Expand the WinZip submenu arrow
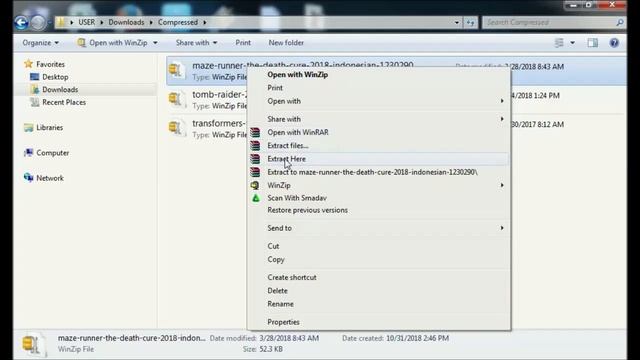Viewport: 640px width, 360px height. 502,185
